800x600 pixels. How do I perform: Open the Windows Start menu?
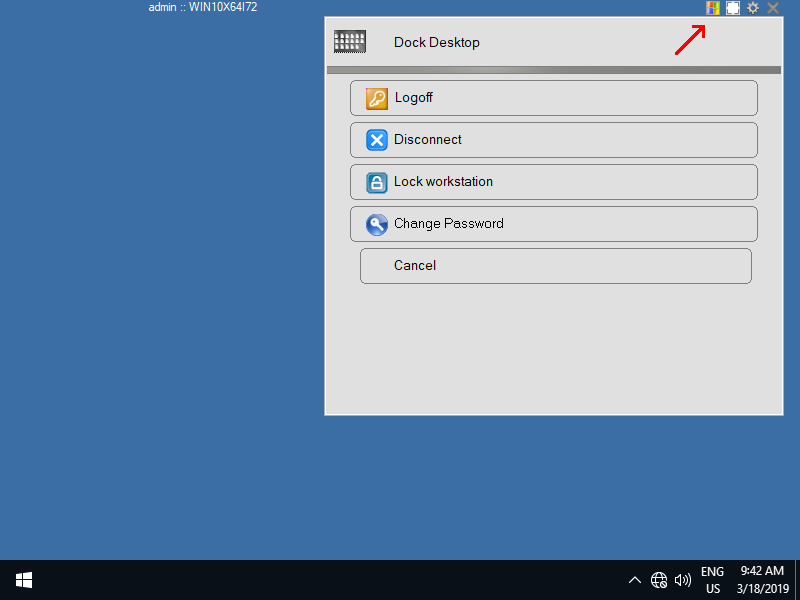(24, 580)
